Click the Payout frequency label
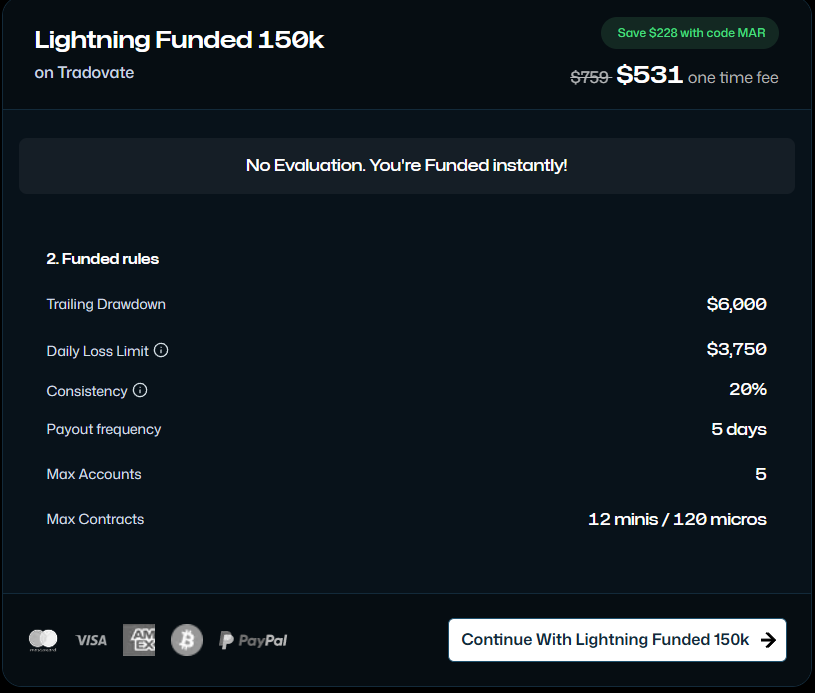 [103, 429]
